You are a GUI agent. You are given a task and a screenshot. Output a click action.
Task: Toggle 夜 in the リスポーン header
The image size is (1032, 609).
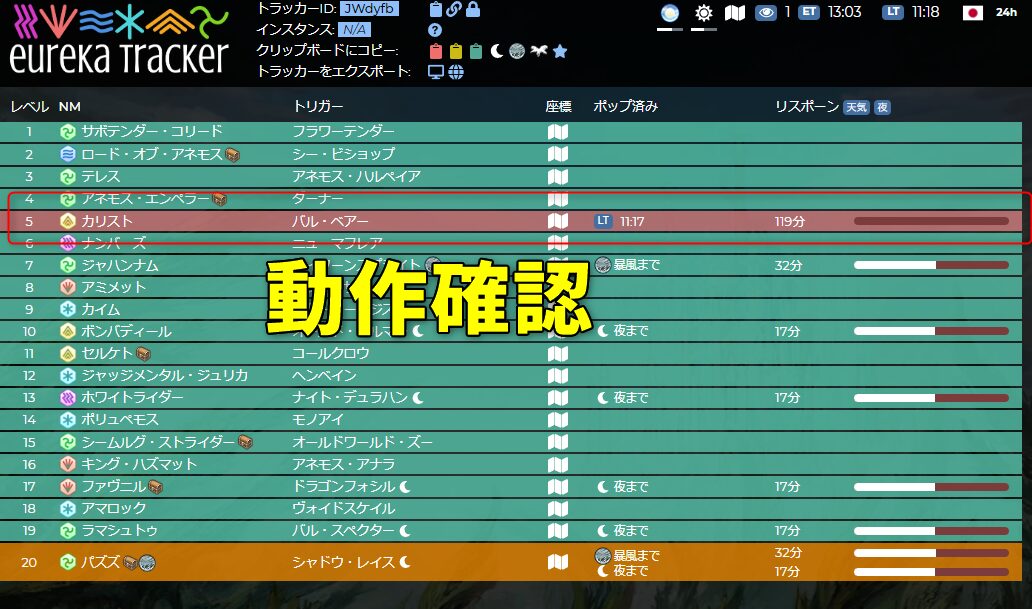884,105
